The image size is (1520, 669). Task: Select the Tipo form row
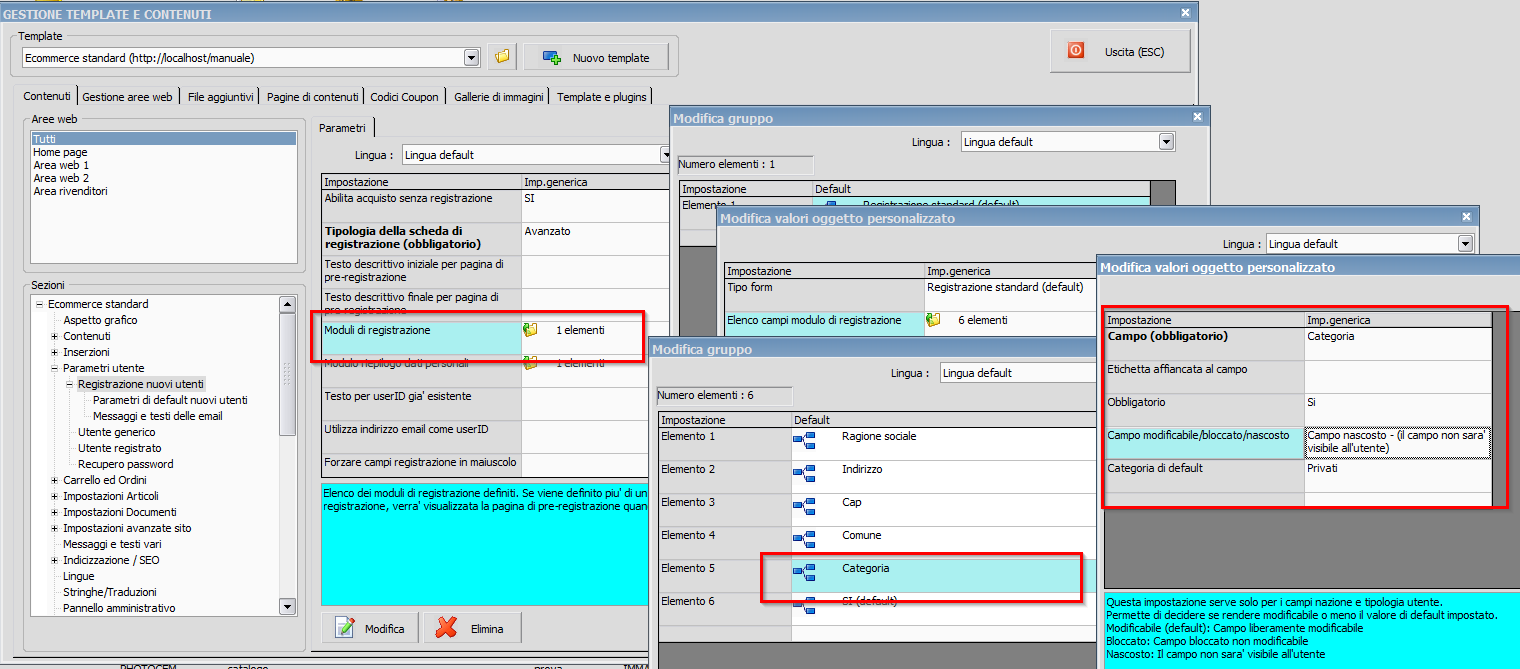910,294
